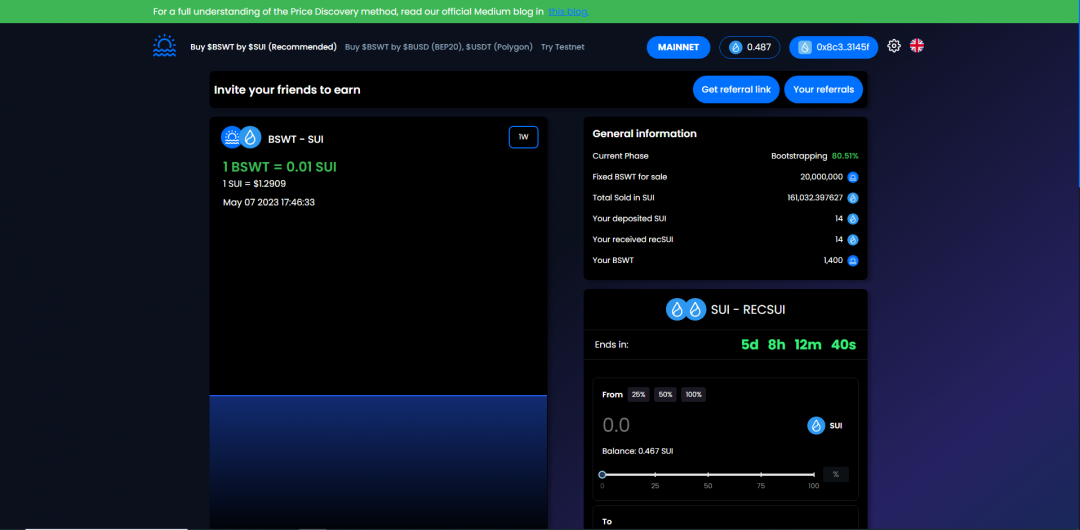This screenshot has height=530, width=1080.
Task: Click the SUI icon beside Your deposited SUI
Action: (853, 219)
